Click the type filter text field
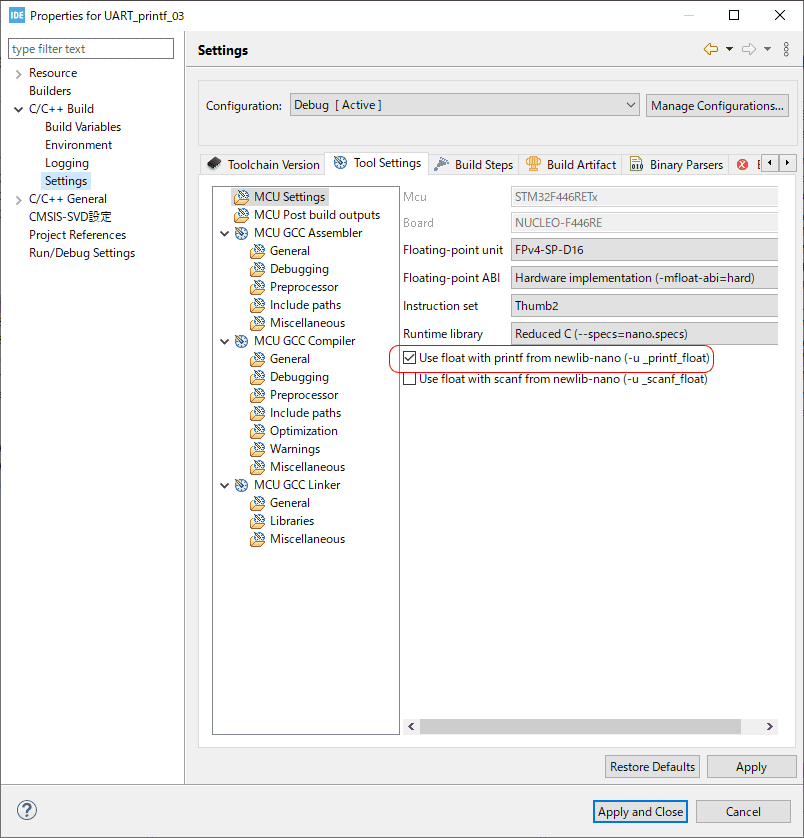Image resolution: width=804 pixels, height=838 pixels. (x=91, y=49)
